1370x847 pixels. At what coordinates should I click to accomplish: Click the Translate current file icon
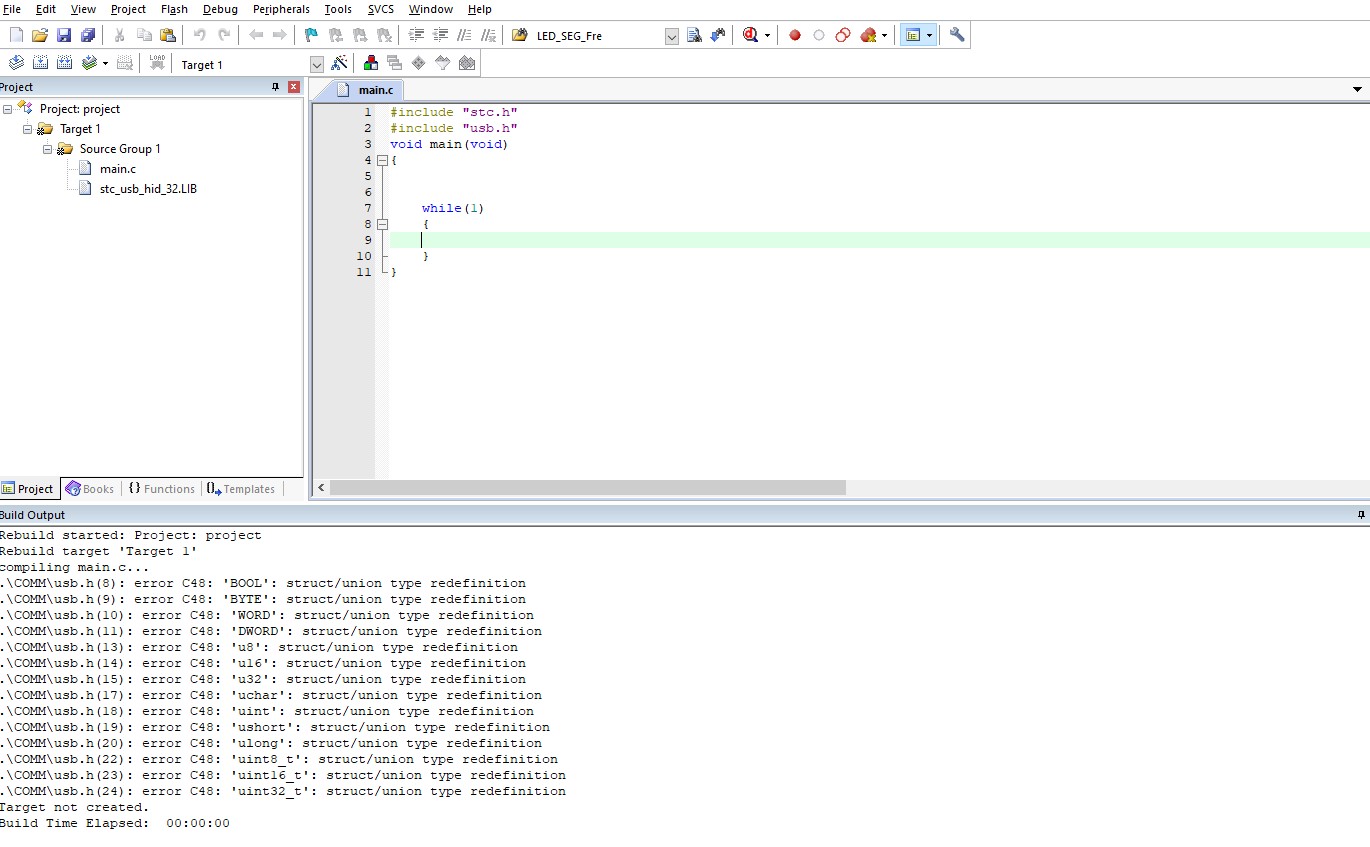tap(16, 63)
